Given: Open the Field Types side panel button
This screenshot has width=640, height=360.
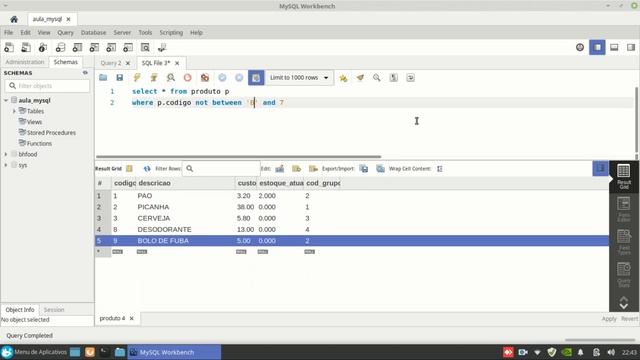Looking at the screenshot, I should point(624,242).
